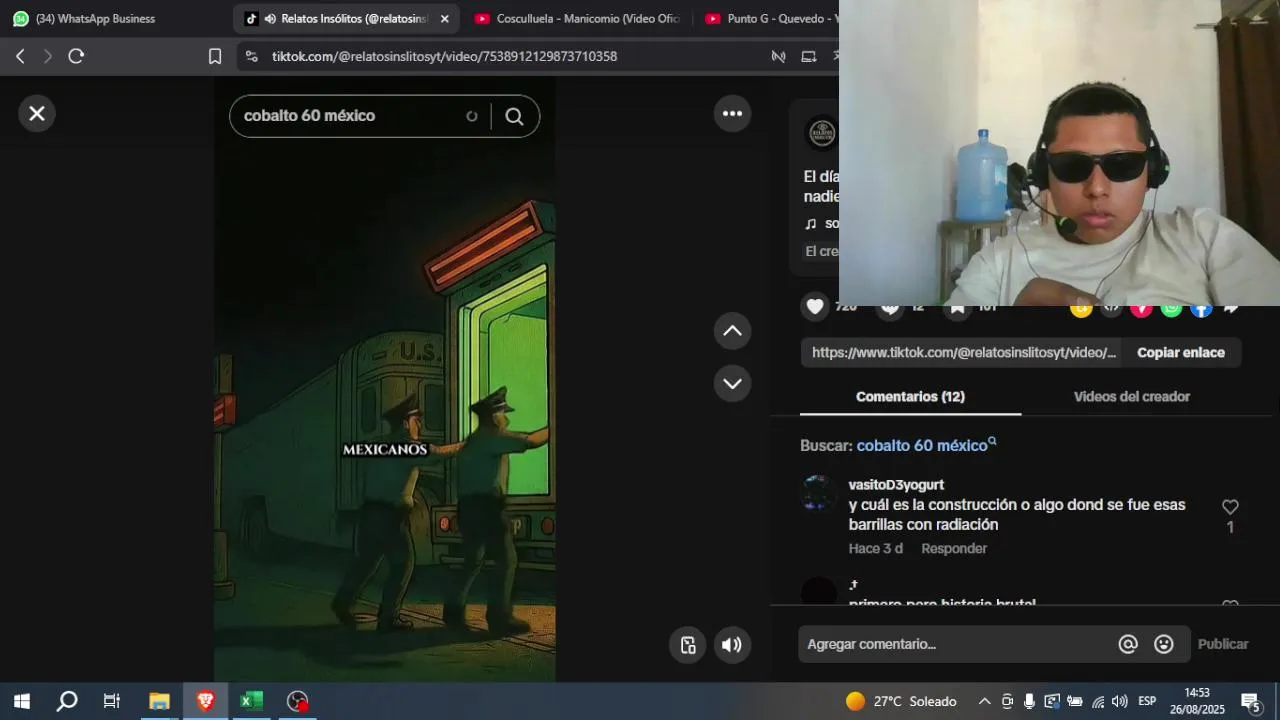This screenshot has height=720, width=1280.
Task: Go to next video with down arrow
Action: click(732, 383)
